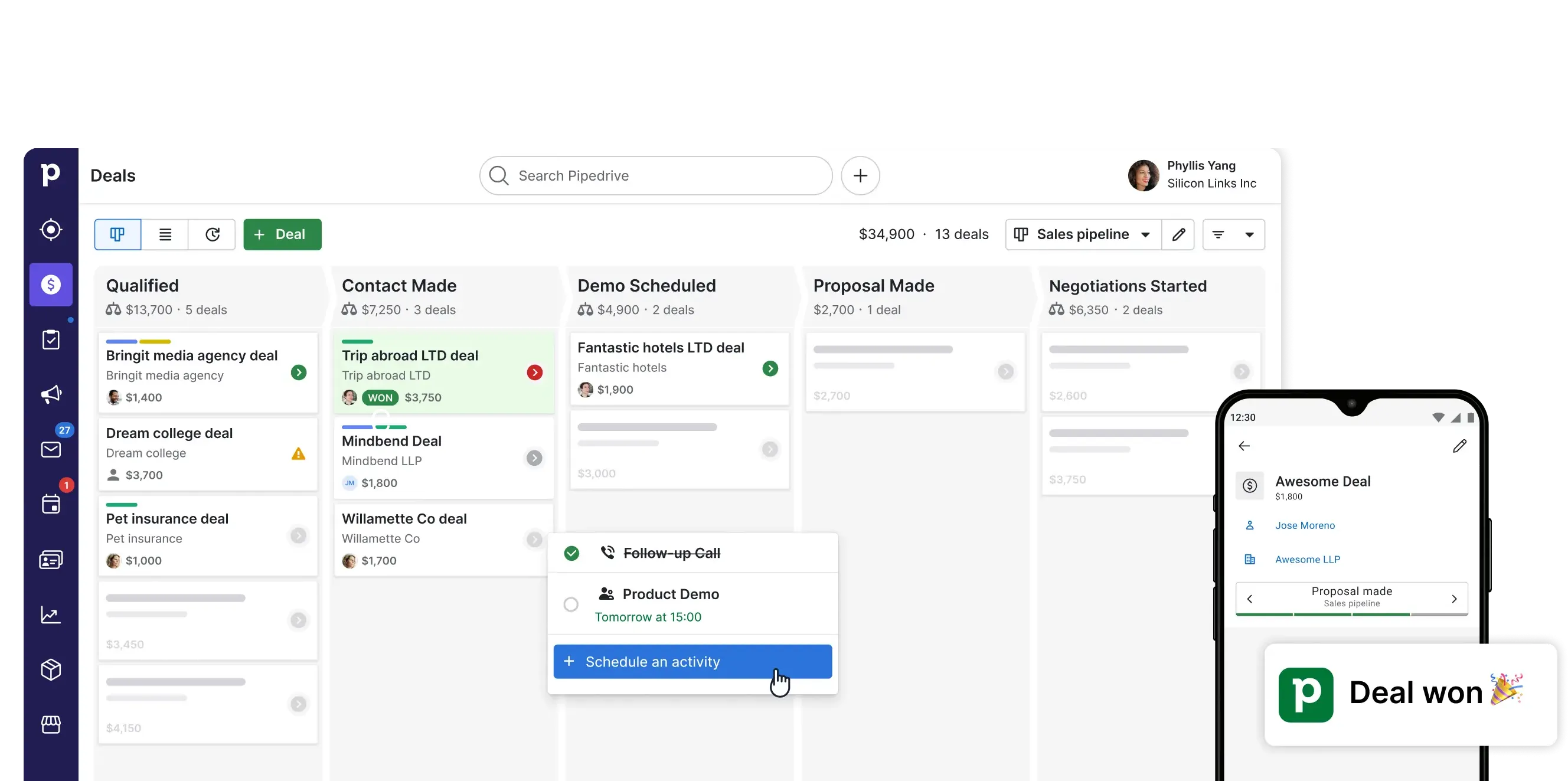Switch to pipeline kanban view

(117, 234)
